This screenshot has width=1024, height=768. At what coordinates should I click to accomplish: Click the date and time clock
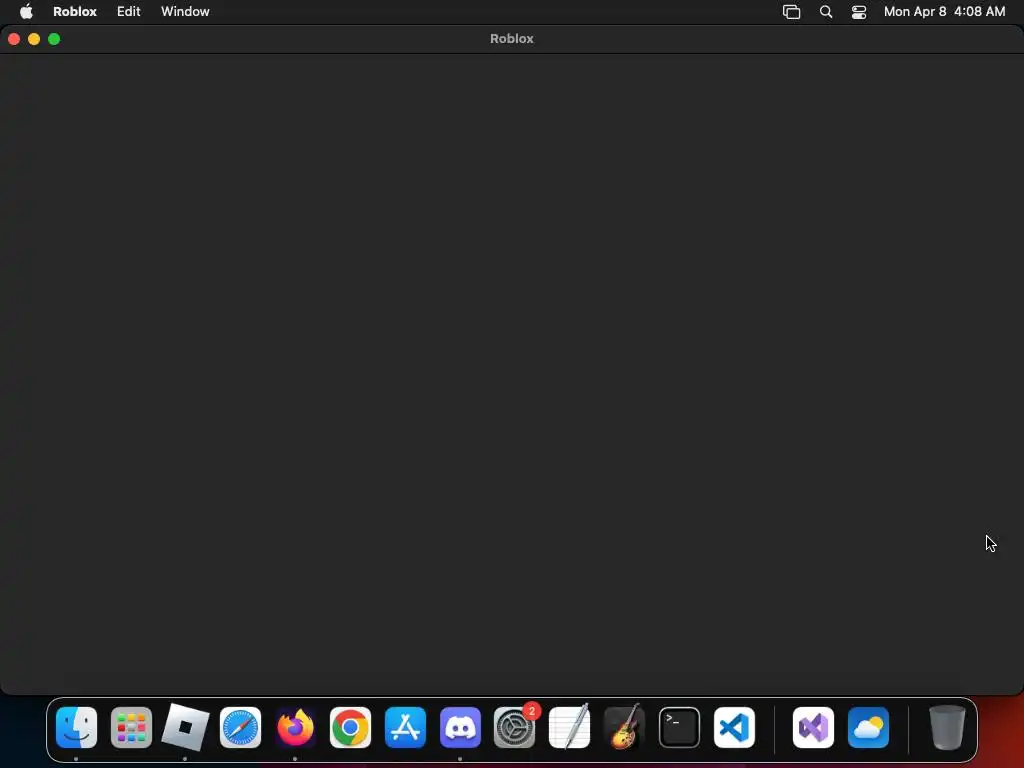click(944, 12)
